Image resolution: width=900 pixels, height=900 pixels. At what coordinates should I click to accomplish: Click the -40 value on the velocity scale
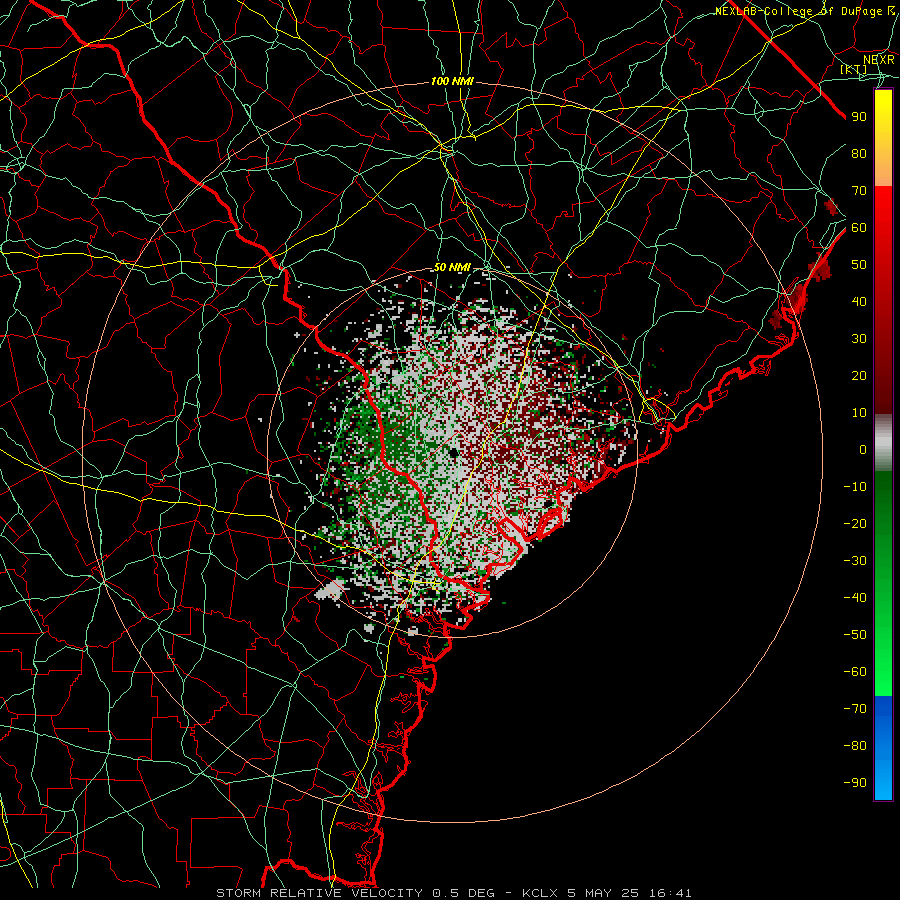[855, 598]
